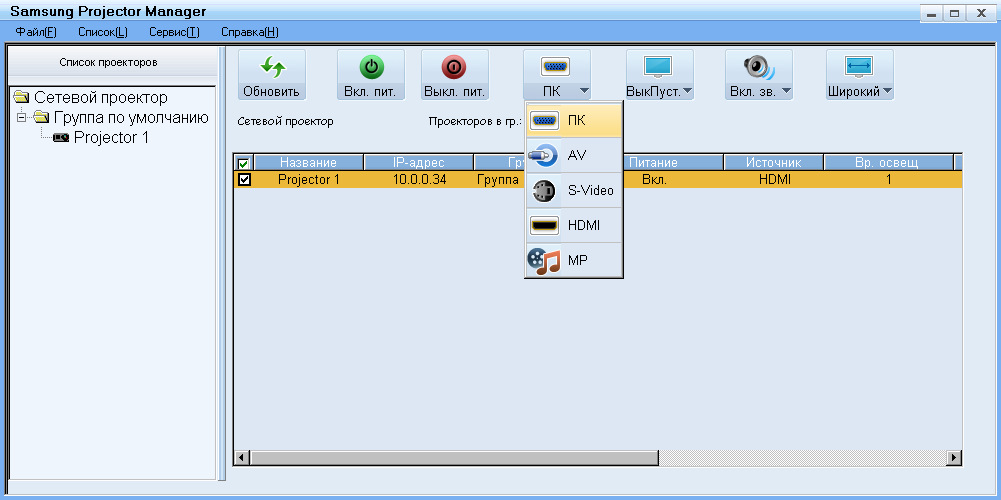Click the Источник column header
The width and height of the screenshot is (1001, 500).
(774, 163)
